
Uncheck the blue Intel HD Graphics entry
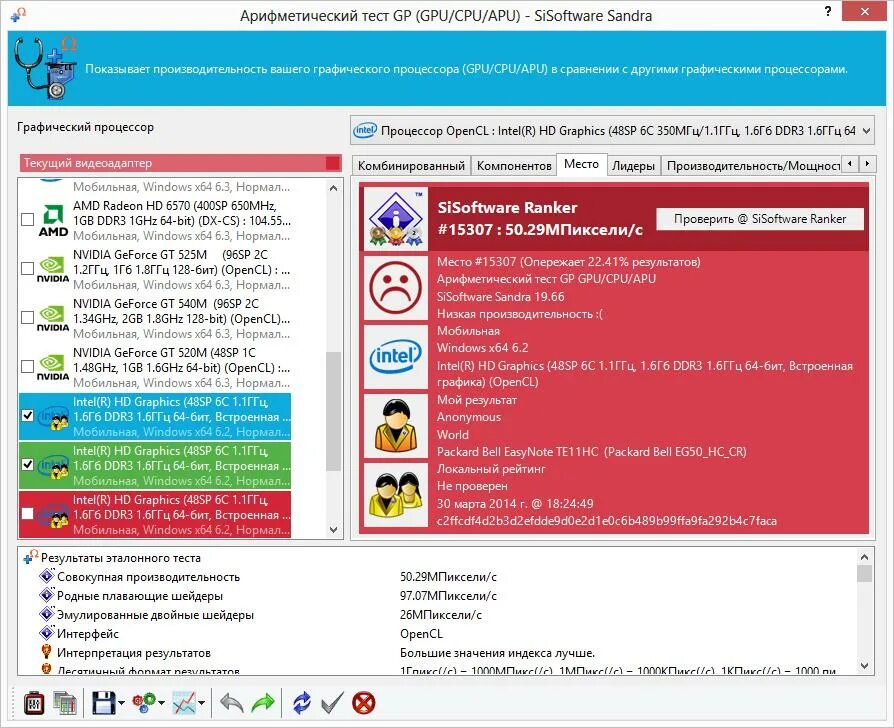[x=27, y=416]
